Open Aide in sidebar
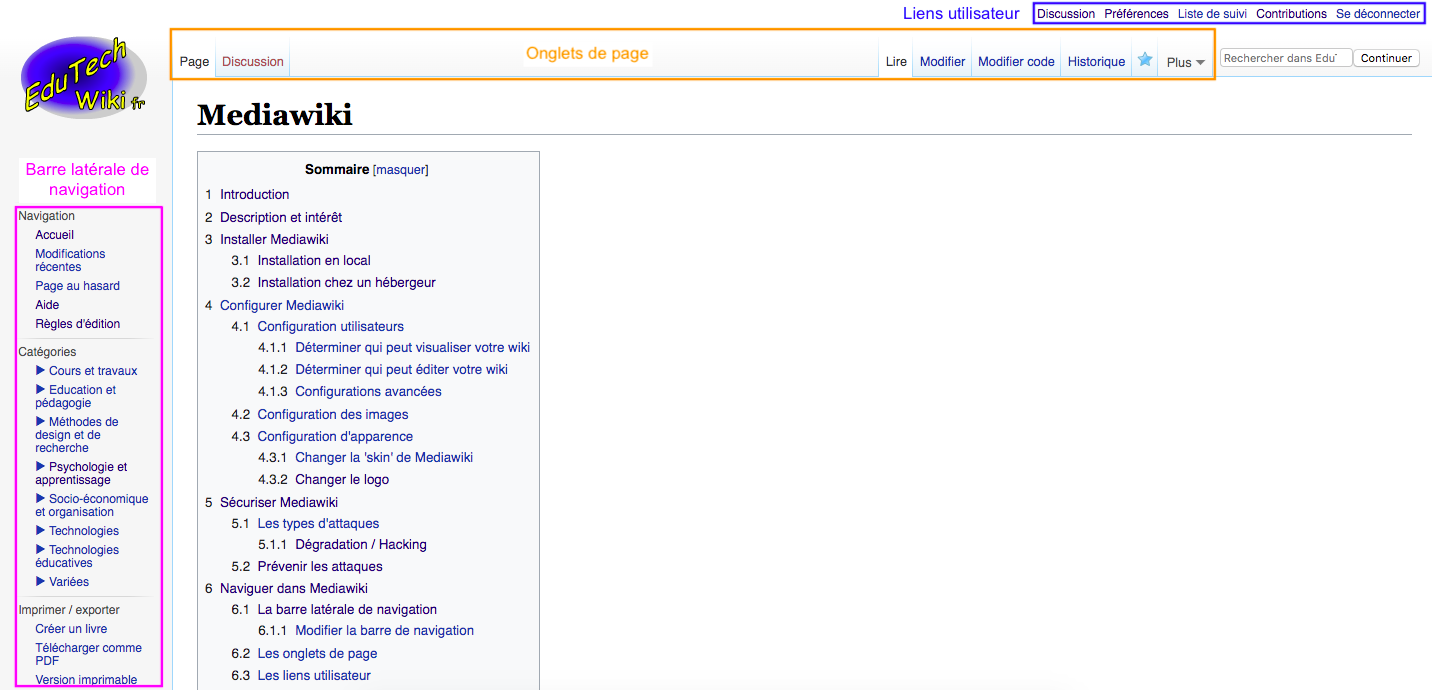1432x690 pixels. (47, 305)
